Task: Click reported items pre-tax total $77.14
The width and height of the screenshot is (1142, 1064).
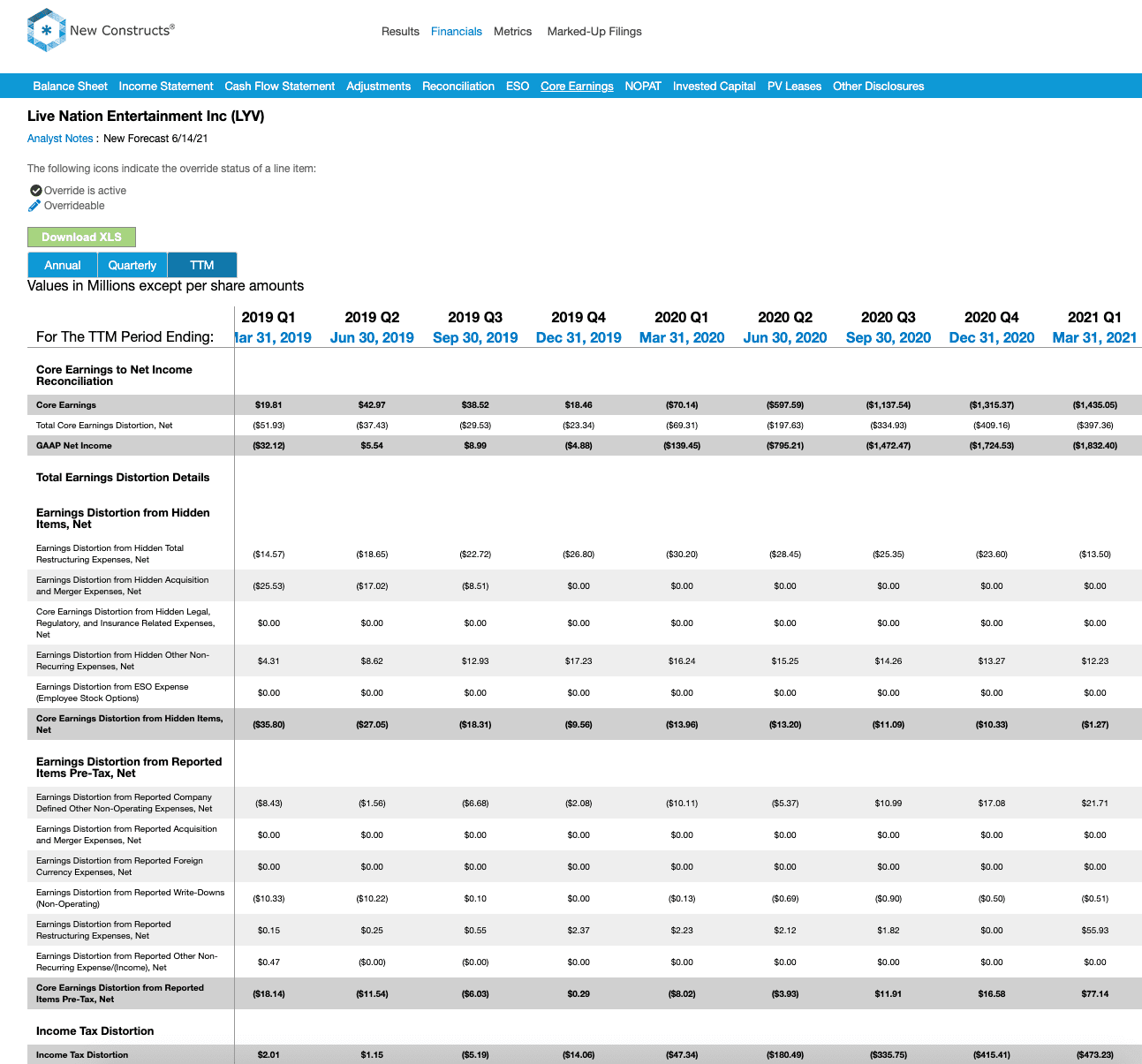Action: tap(1095, 994)
